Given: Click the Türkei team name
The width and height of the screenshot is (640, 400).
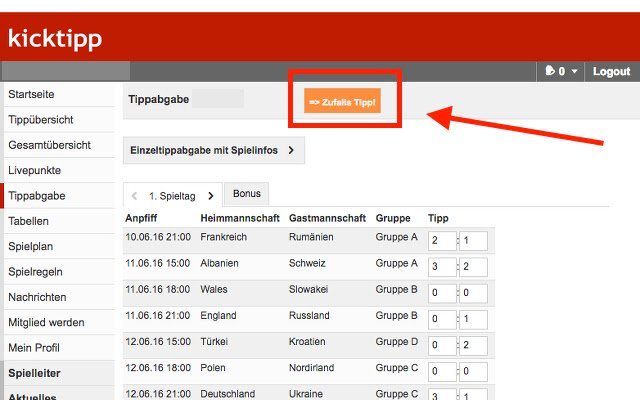Looking at the screenshot, I should pos(214,342).
